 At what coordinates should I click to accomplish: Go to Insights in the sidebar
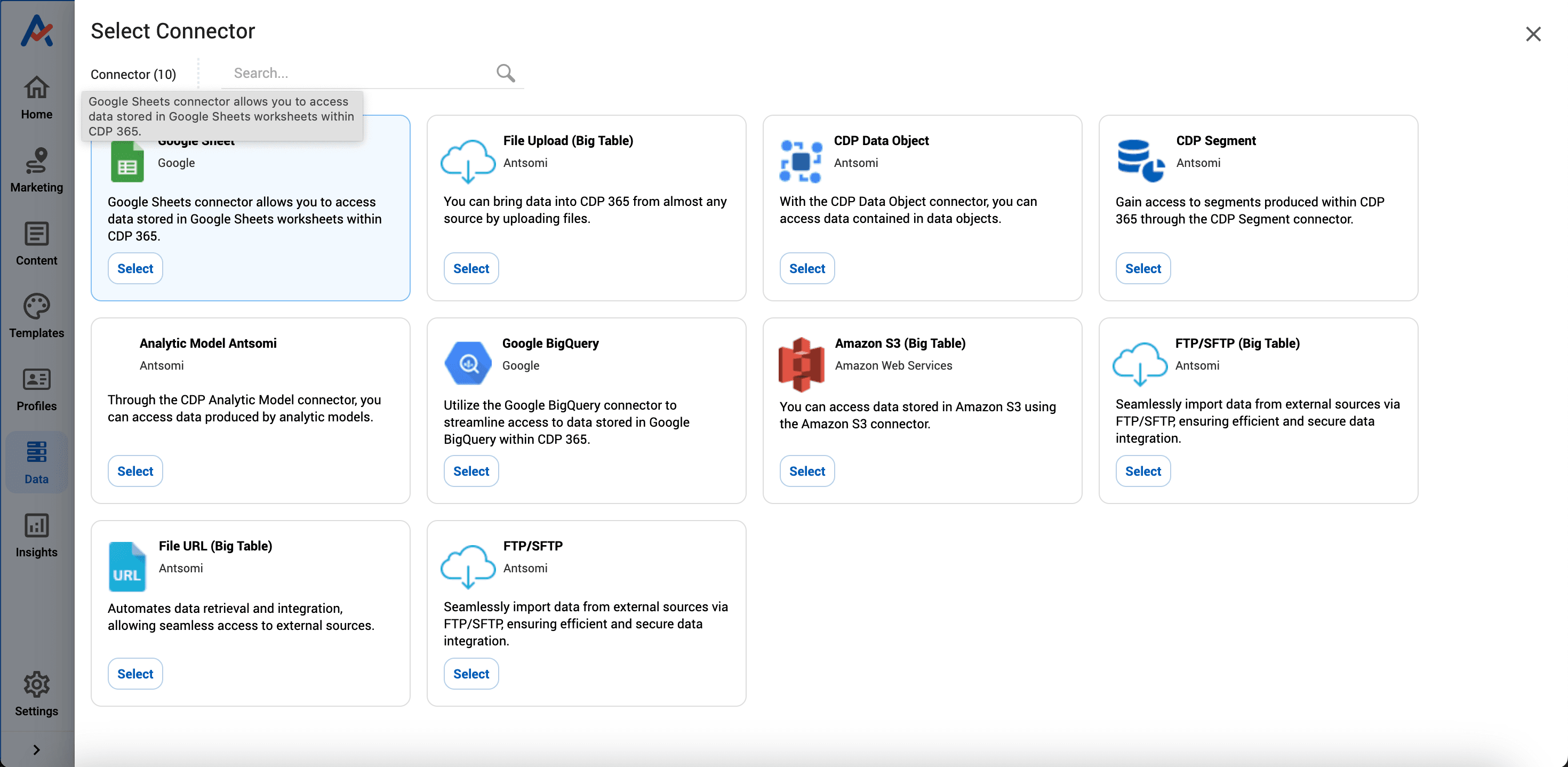pos(36,535)
